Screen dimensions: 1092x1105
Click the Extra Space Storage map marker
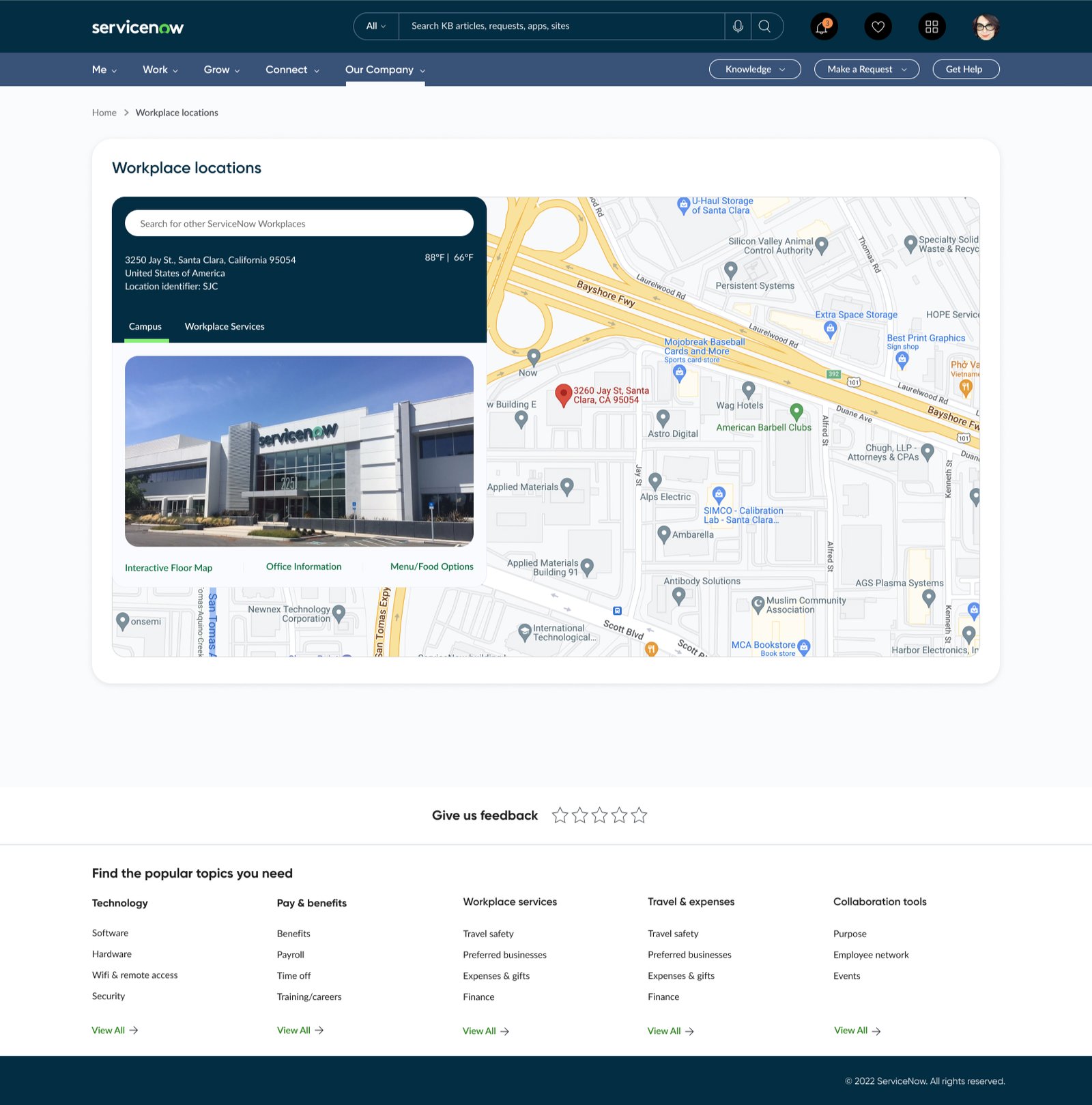pyautogui.click(x=830, y=330)
